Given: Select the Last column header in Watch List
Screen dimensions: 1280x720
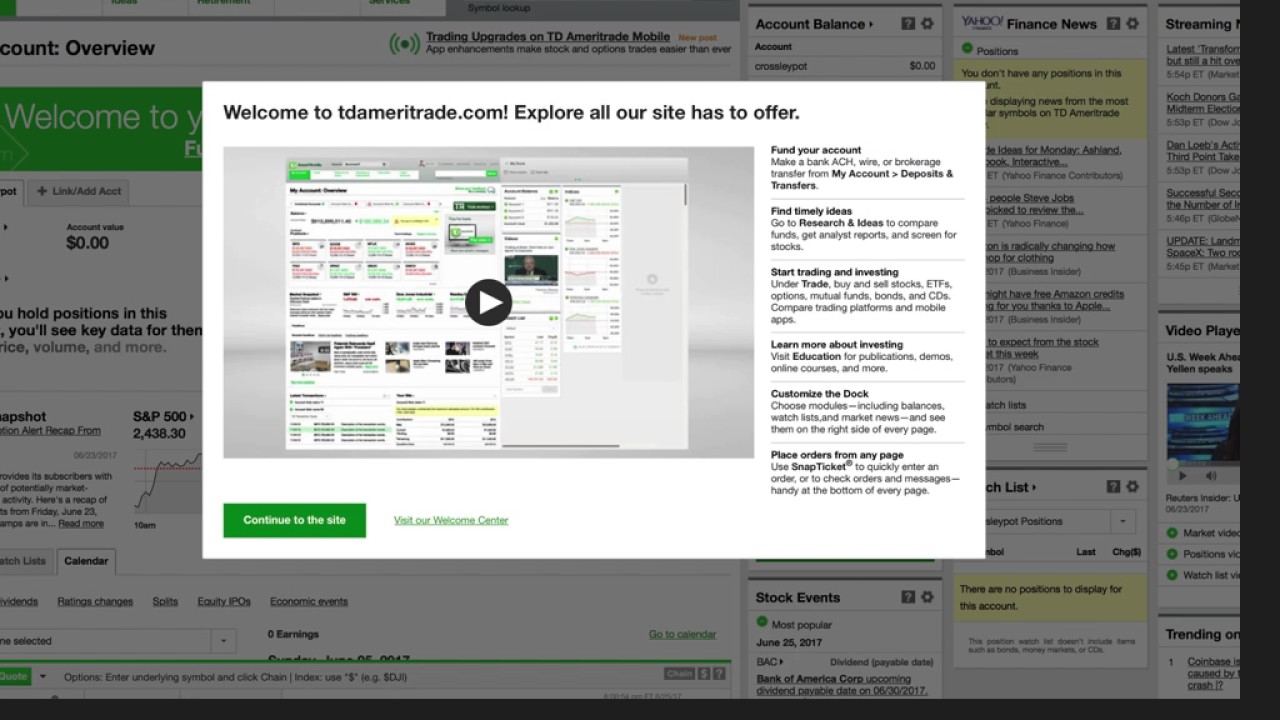Looking at the screenshot, I should pos(1086,552).
